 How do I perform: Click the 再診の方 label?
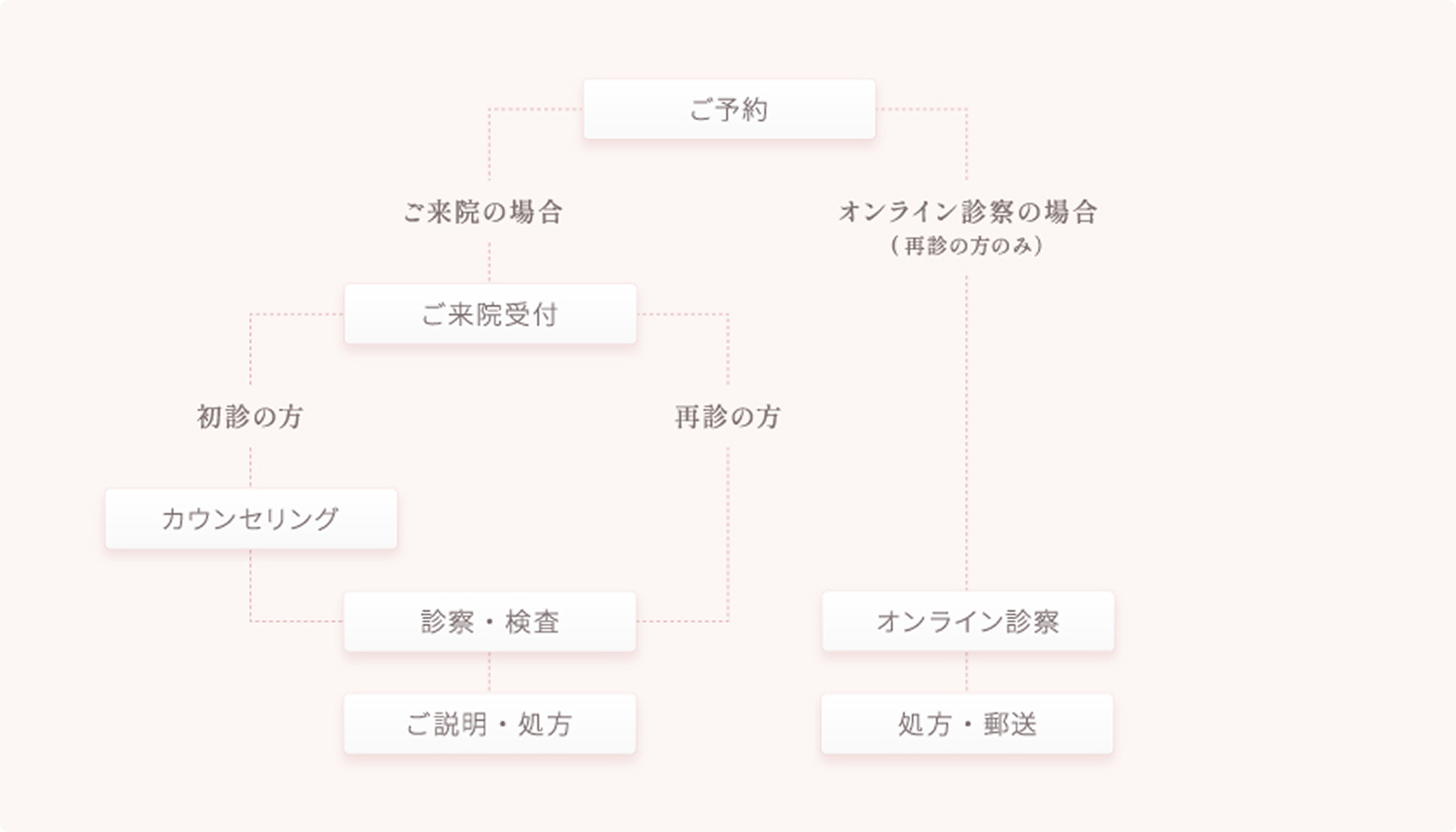click(x=727, y=417)
